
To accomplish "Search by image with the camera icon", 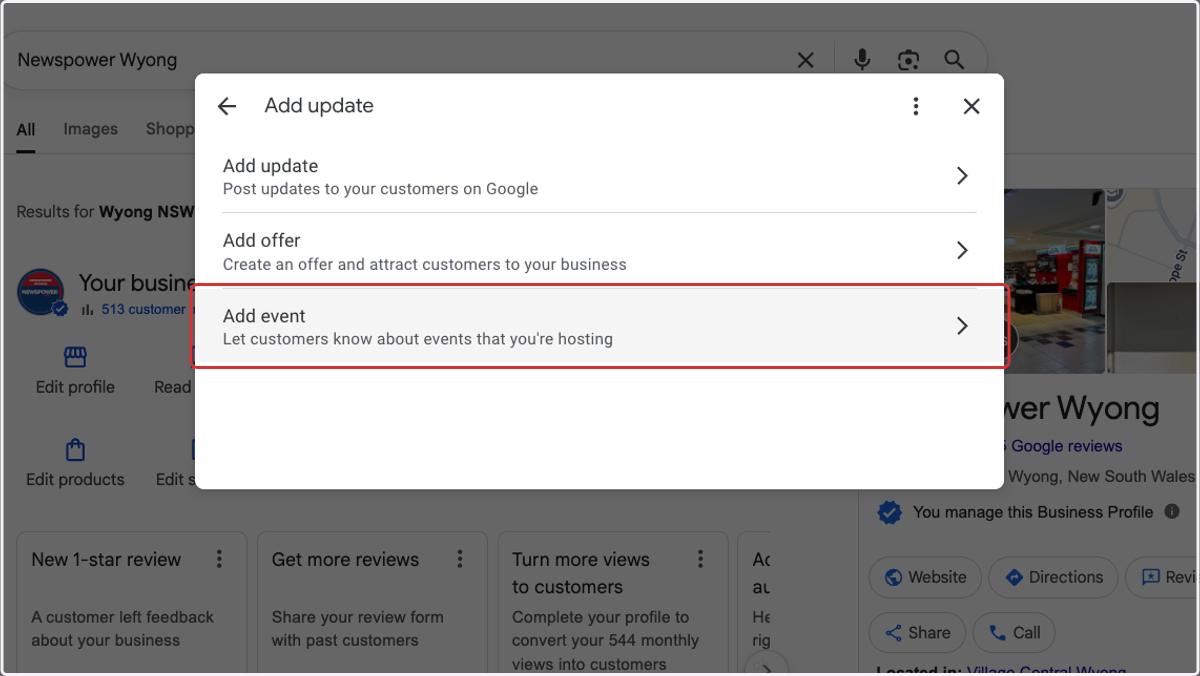I will (x=908, y=60).
